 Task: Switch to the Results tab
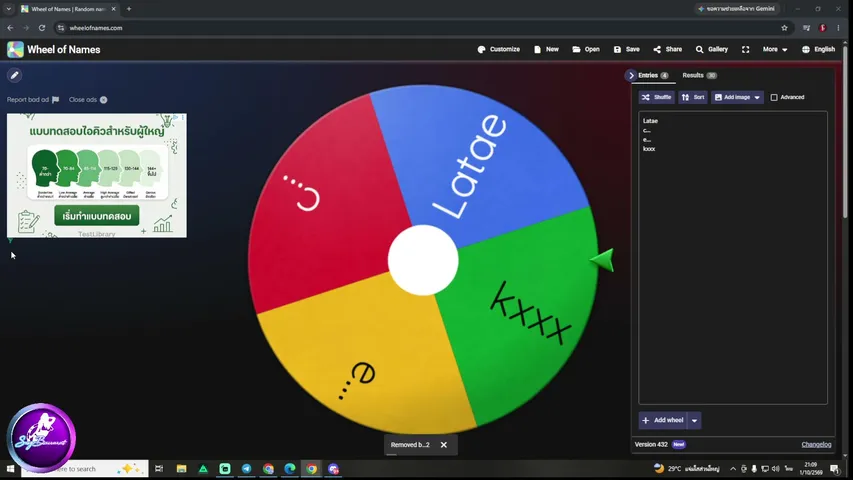[x=699, y=76]
